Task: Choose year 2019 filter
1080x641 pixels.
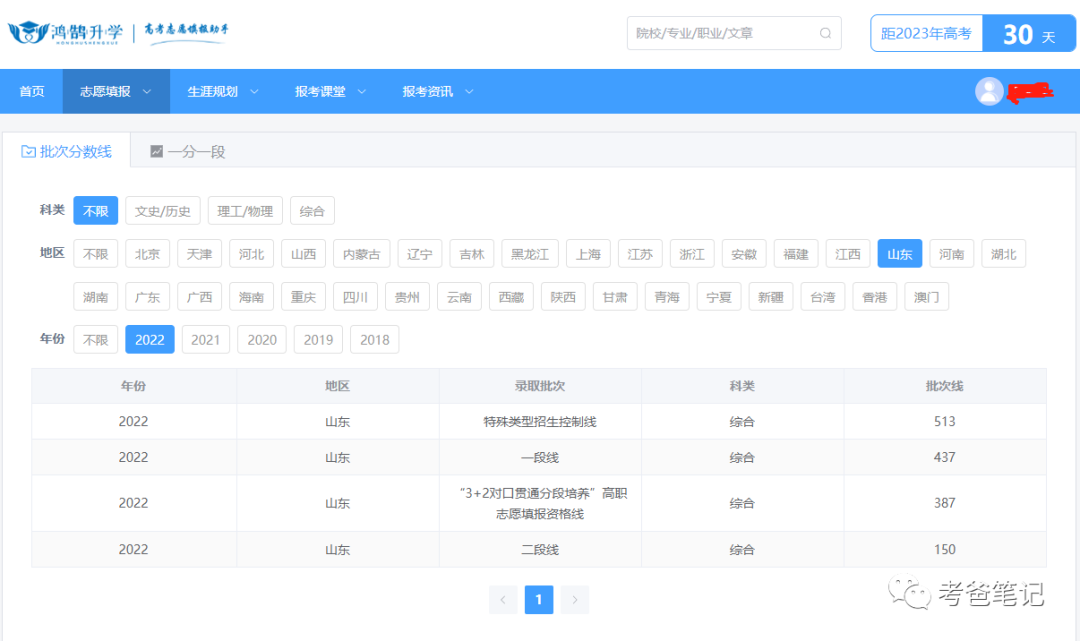Action: tap(318, 339)
